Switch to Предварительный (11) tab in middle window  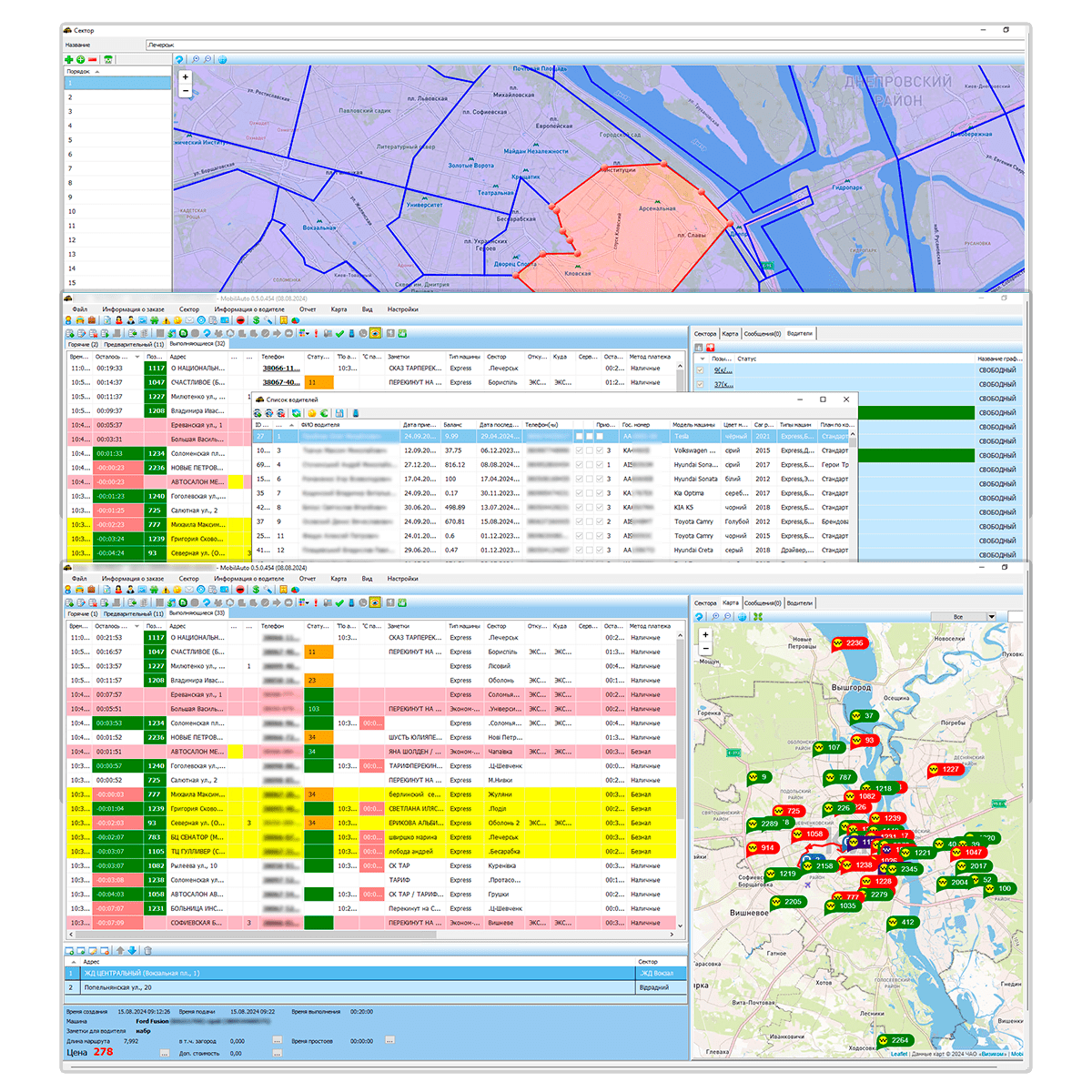(x=134, y=345)
